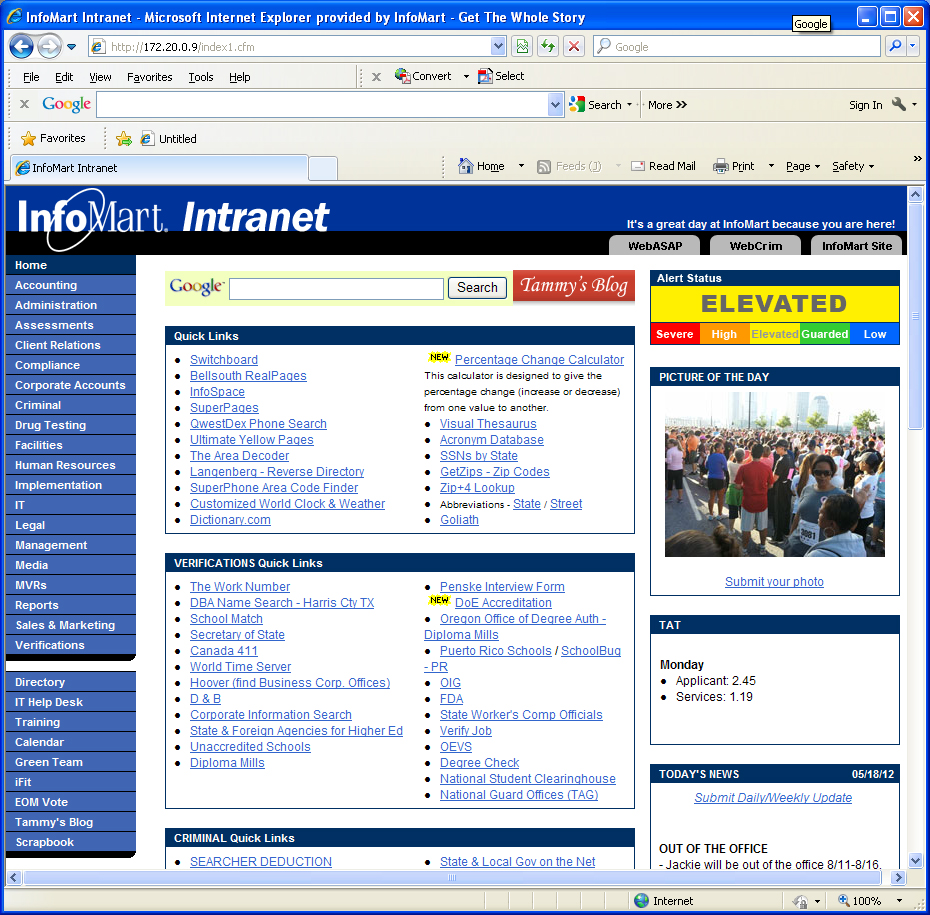This screenshot has width=930, height=915.
Task: Open the Switchboard link
Action: [x=224, y=360]
